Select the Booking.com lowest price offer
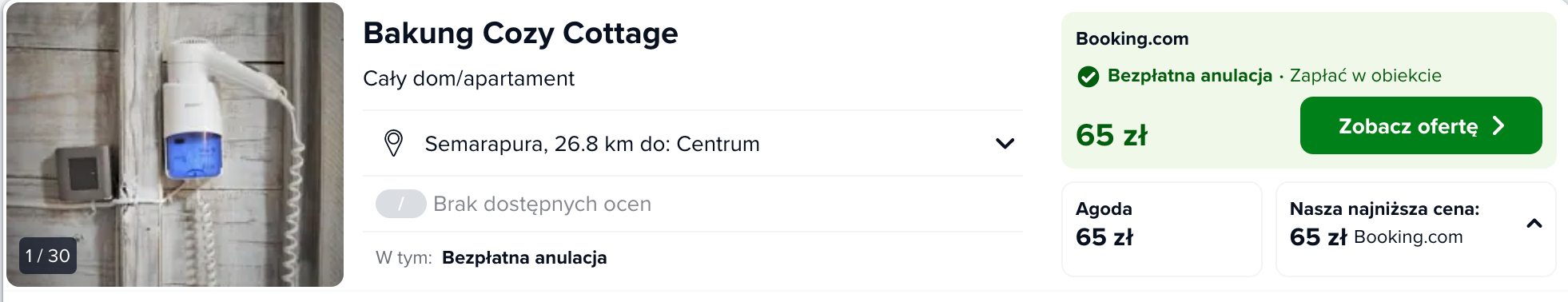 (x=1415, y=228)
